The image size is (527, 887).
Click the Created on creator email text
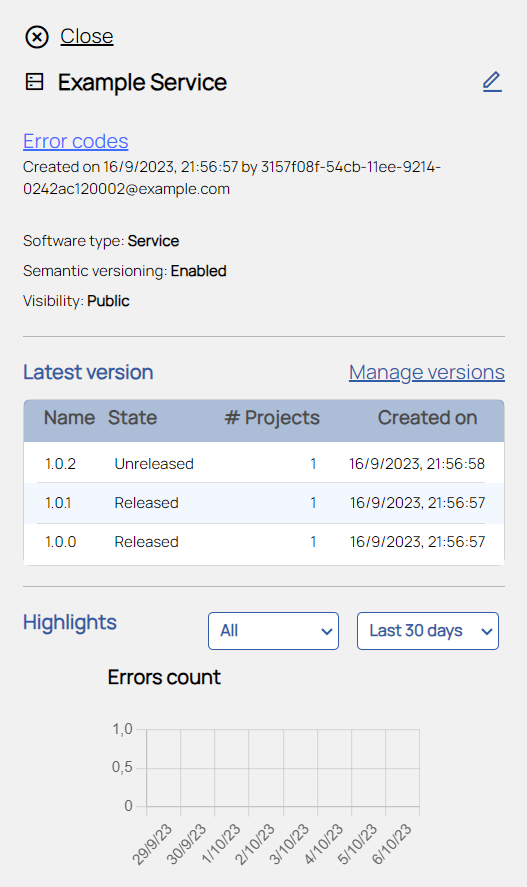pyautogui.click(x=232, y=178)
